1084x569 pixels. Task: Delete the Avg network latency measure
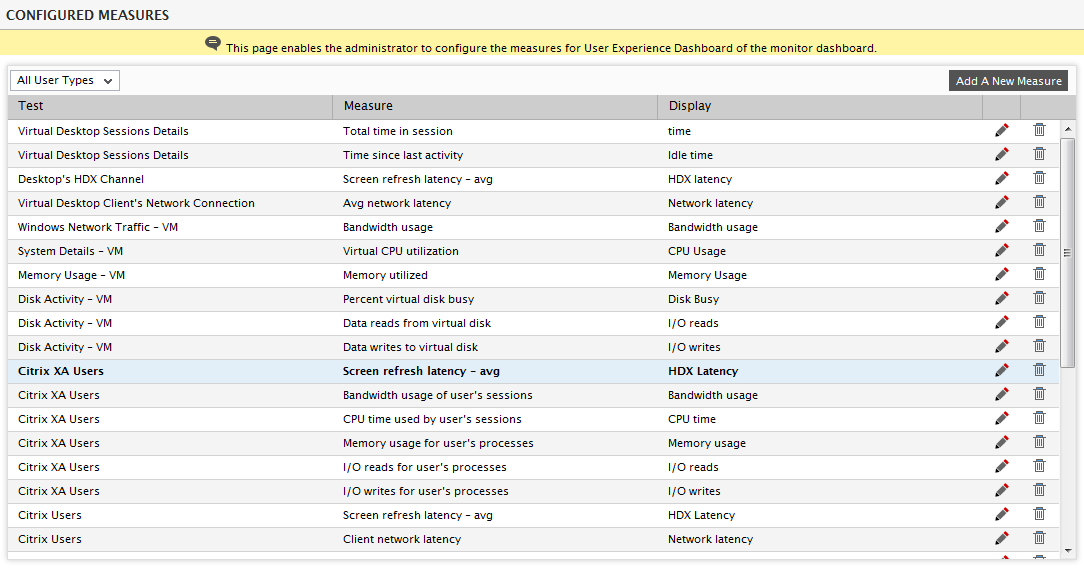click(1039, 202)
